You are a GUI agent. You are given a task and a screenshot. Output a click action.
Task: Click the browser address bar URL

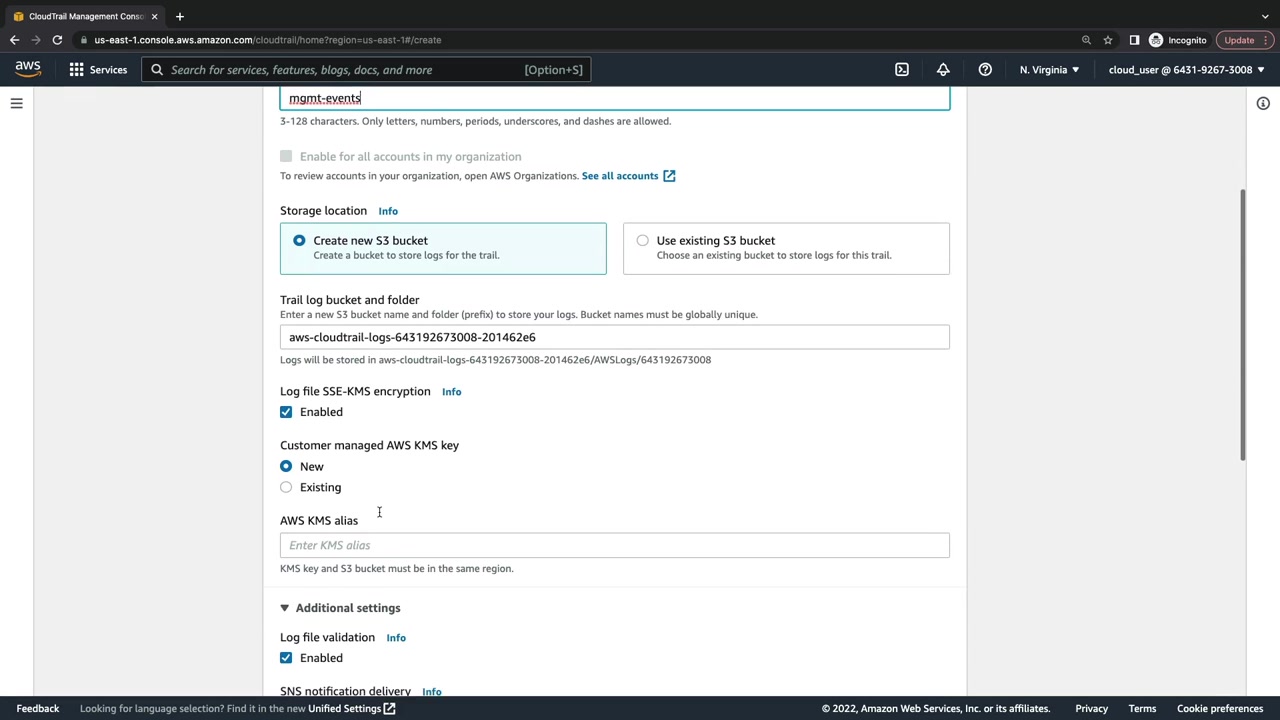coord(268,40)
